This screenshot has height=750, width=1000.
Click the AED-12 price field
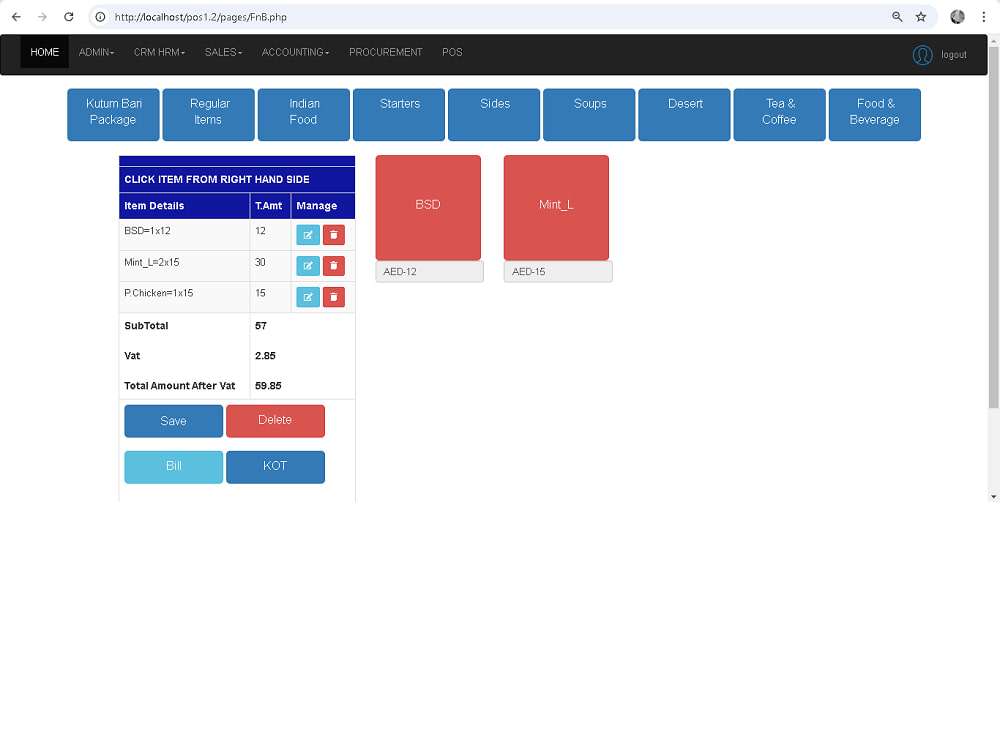point(429,271)
